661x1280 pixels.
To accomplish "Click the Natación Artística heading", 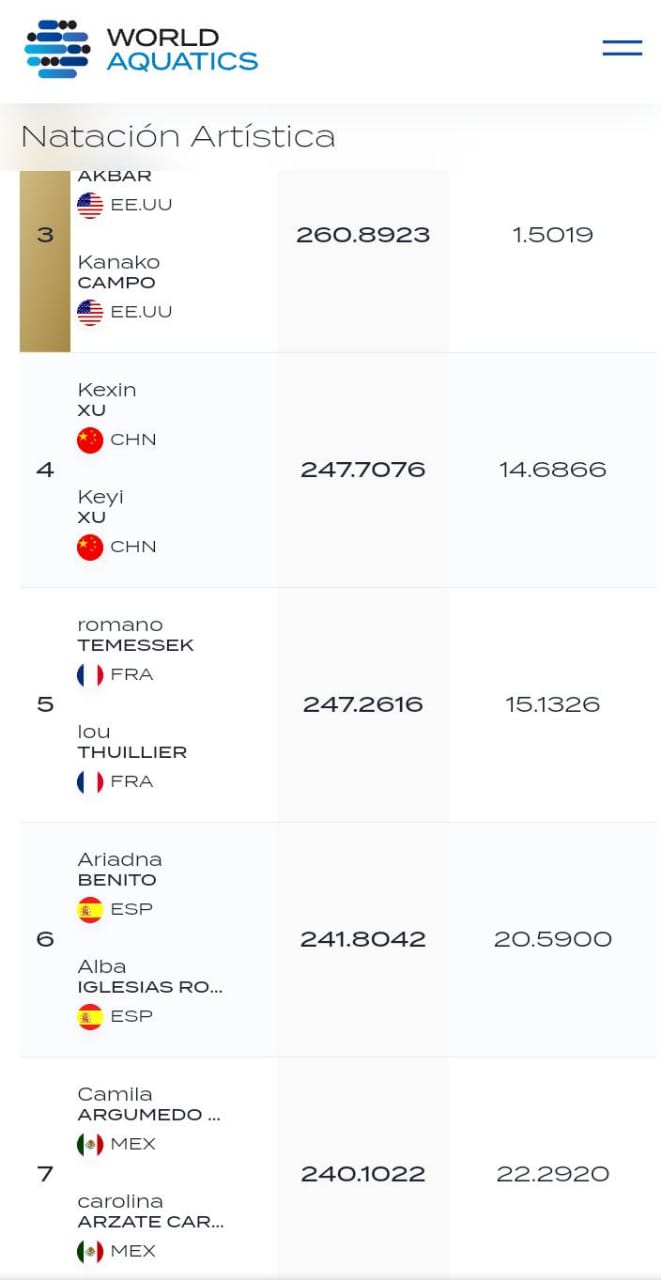I will coord(178,137).
